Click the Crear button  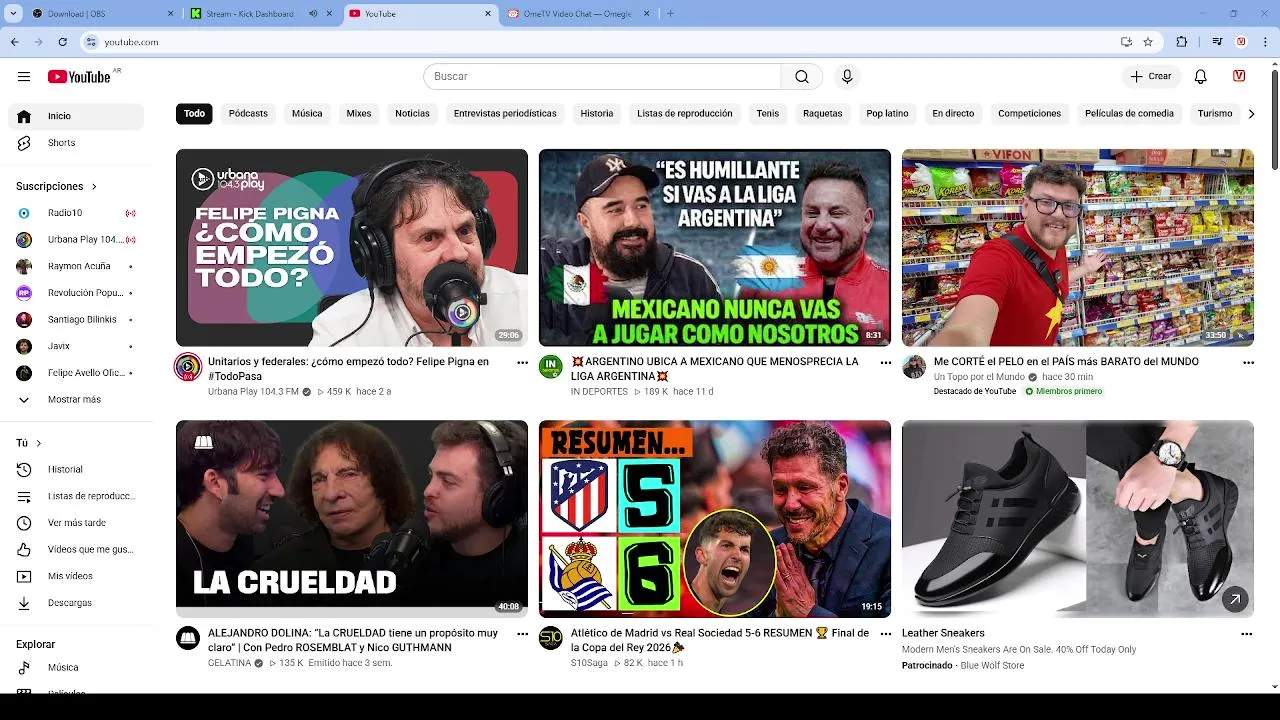pos(1151,77)
